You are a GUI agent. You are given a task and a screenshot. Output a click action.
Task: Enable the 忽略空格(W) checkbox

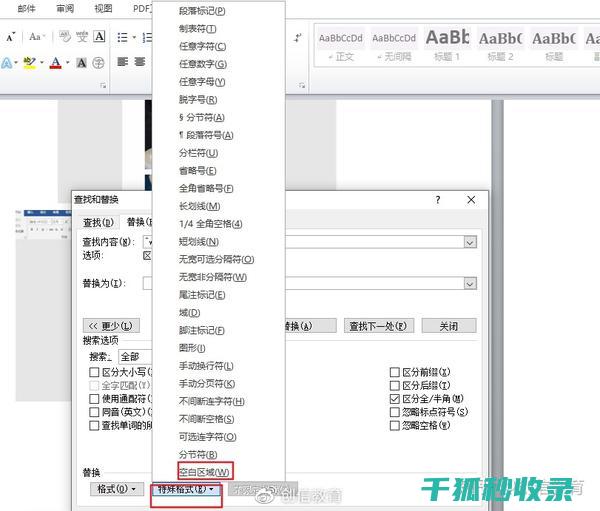tap(395, 426)
